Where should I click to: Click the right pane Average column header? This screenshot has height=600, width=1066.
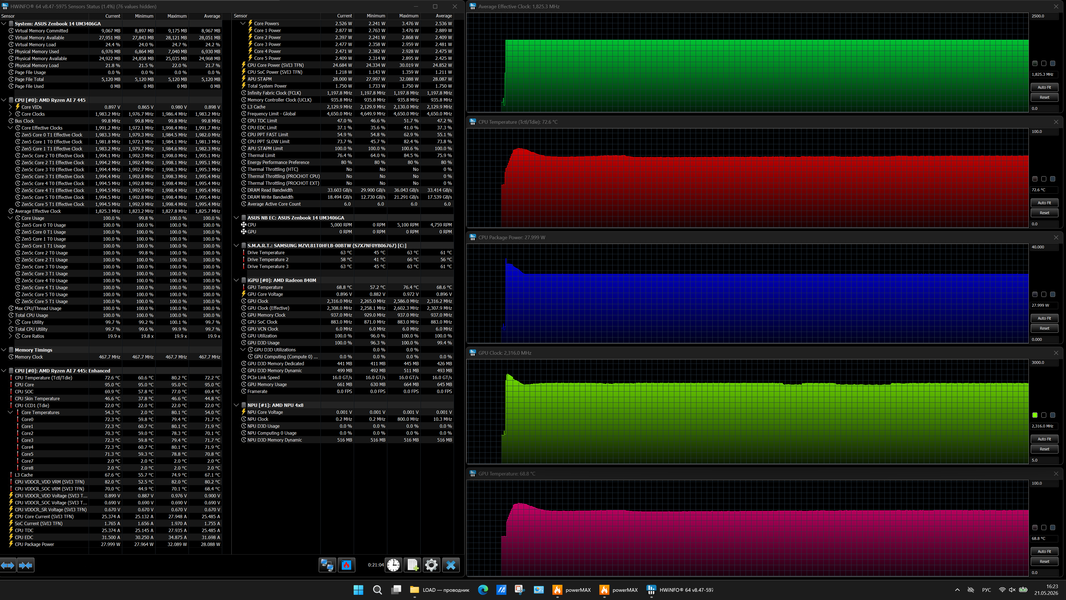pos(436,16)
